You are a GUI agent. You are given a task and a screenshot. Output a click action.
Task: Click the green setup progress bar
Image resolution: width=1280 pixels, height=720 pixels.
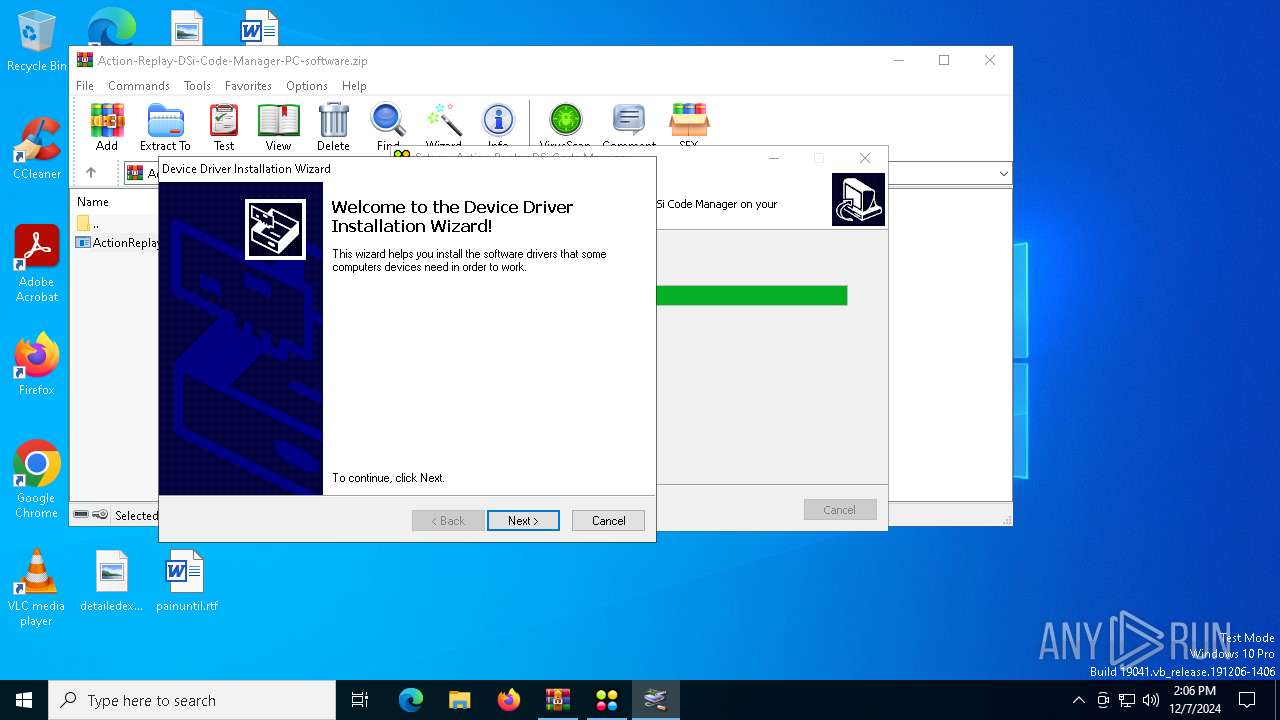coord(752,295)
